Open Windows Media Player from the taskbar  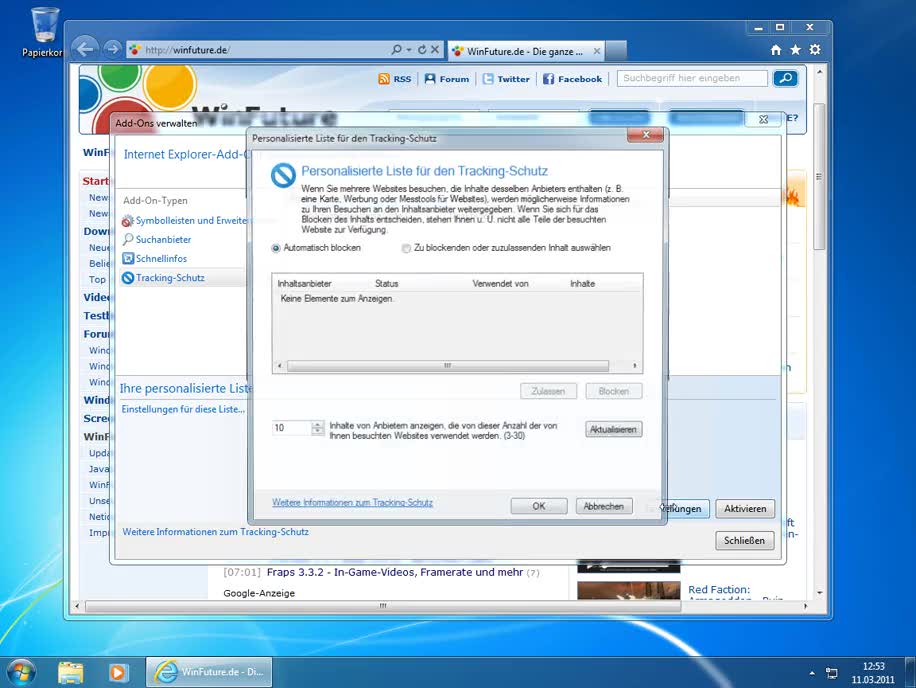[x=117, y=672]
